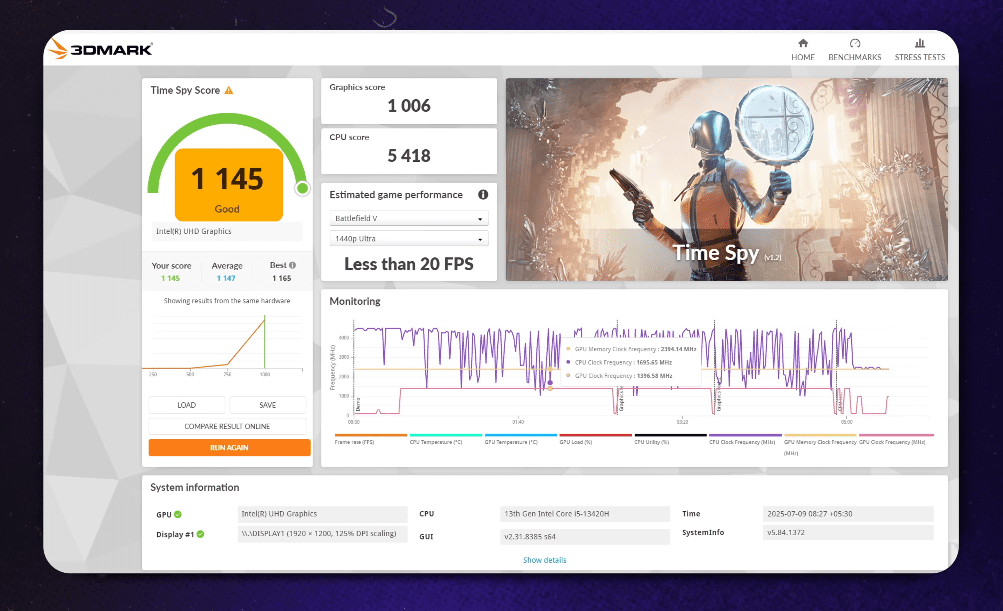Open the Benchmarks gauge icon
The height and width of the screenshot is (611, 1003).
pyautogui.click(x=855, y=43)
